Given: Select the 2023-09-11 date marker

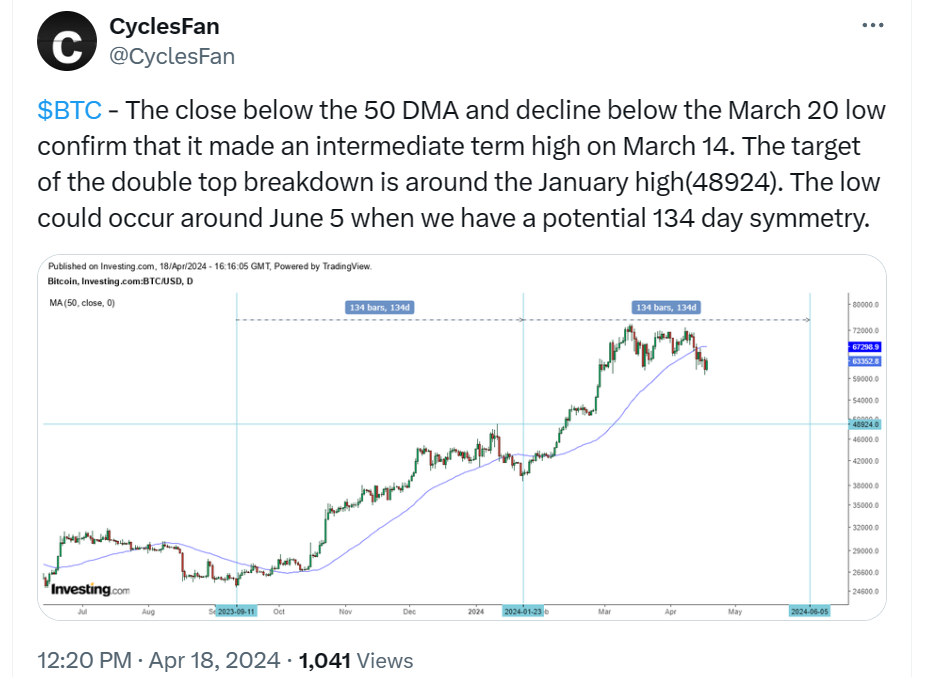Looking at the screenshot, I should click(x=238, y=610).
